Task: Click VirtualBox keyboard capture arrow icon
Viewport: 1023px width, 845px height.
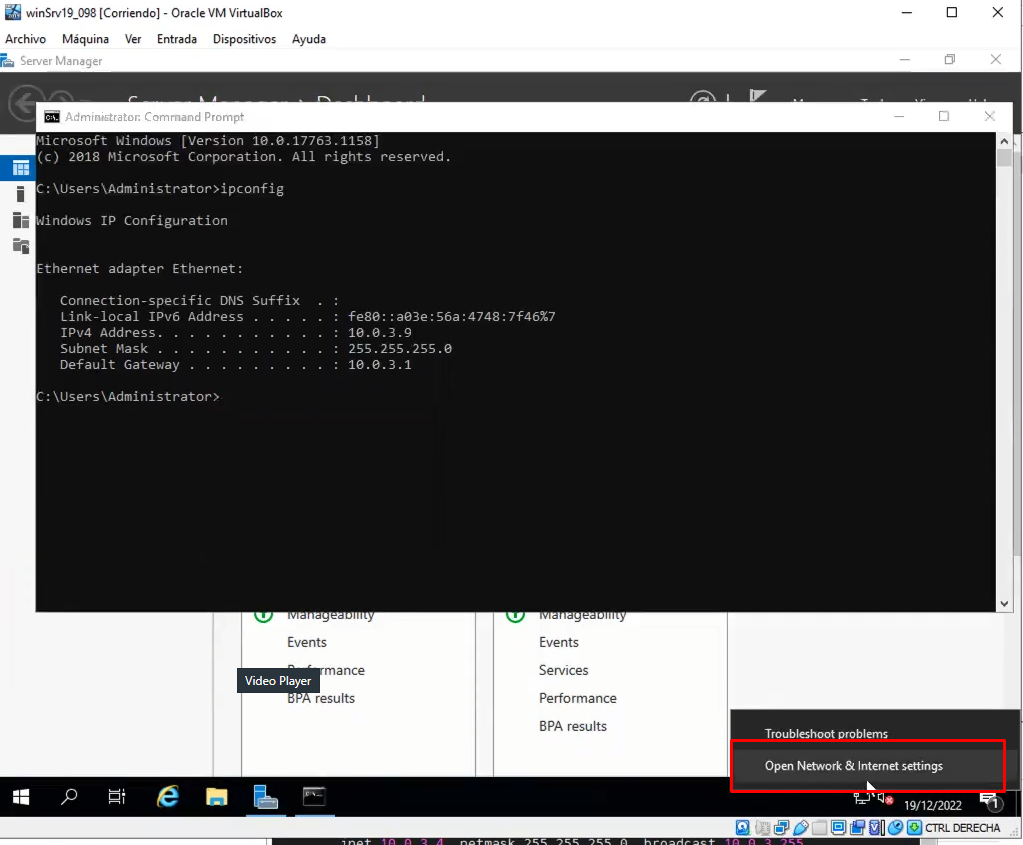Action: pyautogui.click(x=915, y=828)
